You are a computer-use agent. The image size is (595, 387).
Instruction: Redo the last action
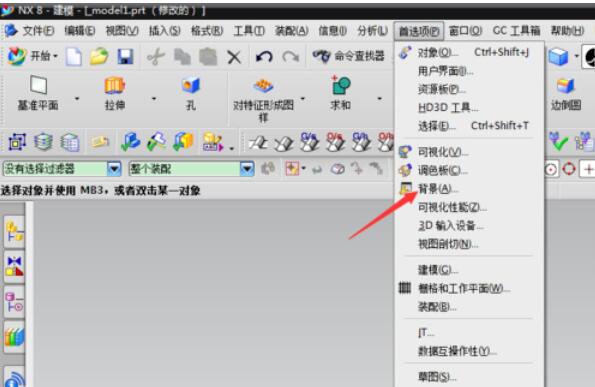point(290,57)
